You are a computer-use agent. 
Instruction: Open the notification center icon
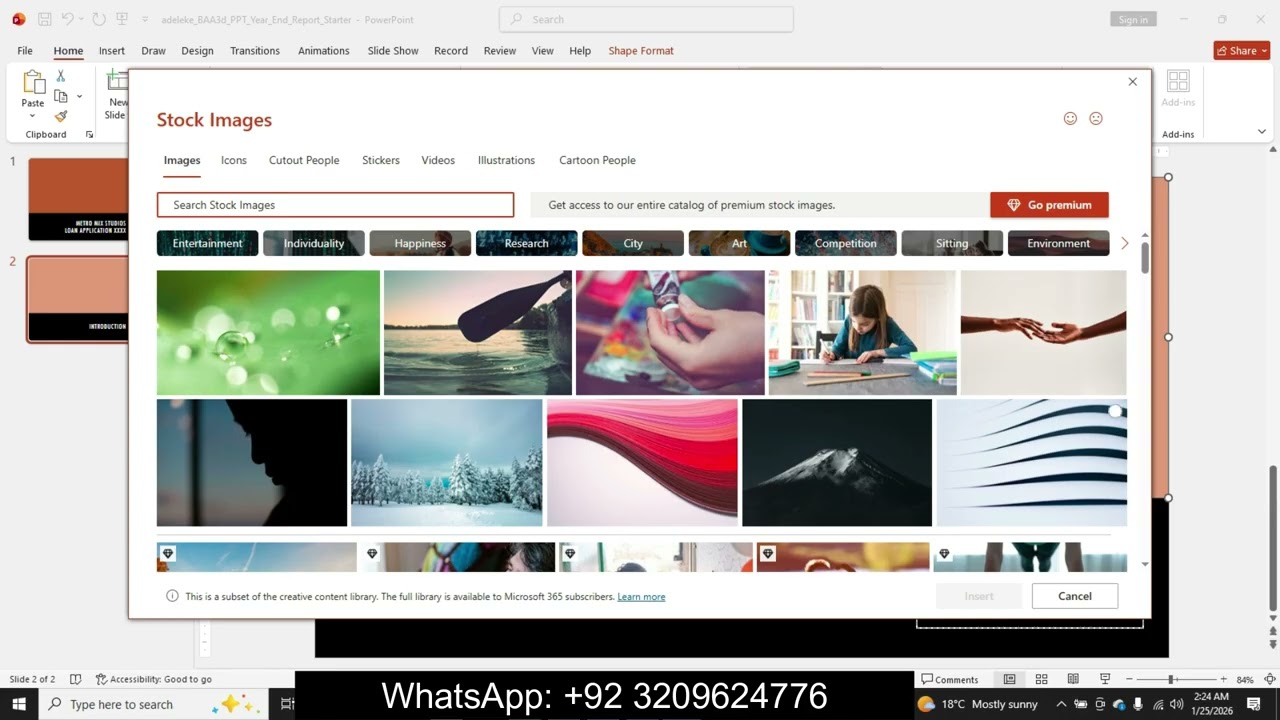pos(1254,704)
